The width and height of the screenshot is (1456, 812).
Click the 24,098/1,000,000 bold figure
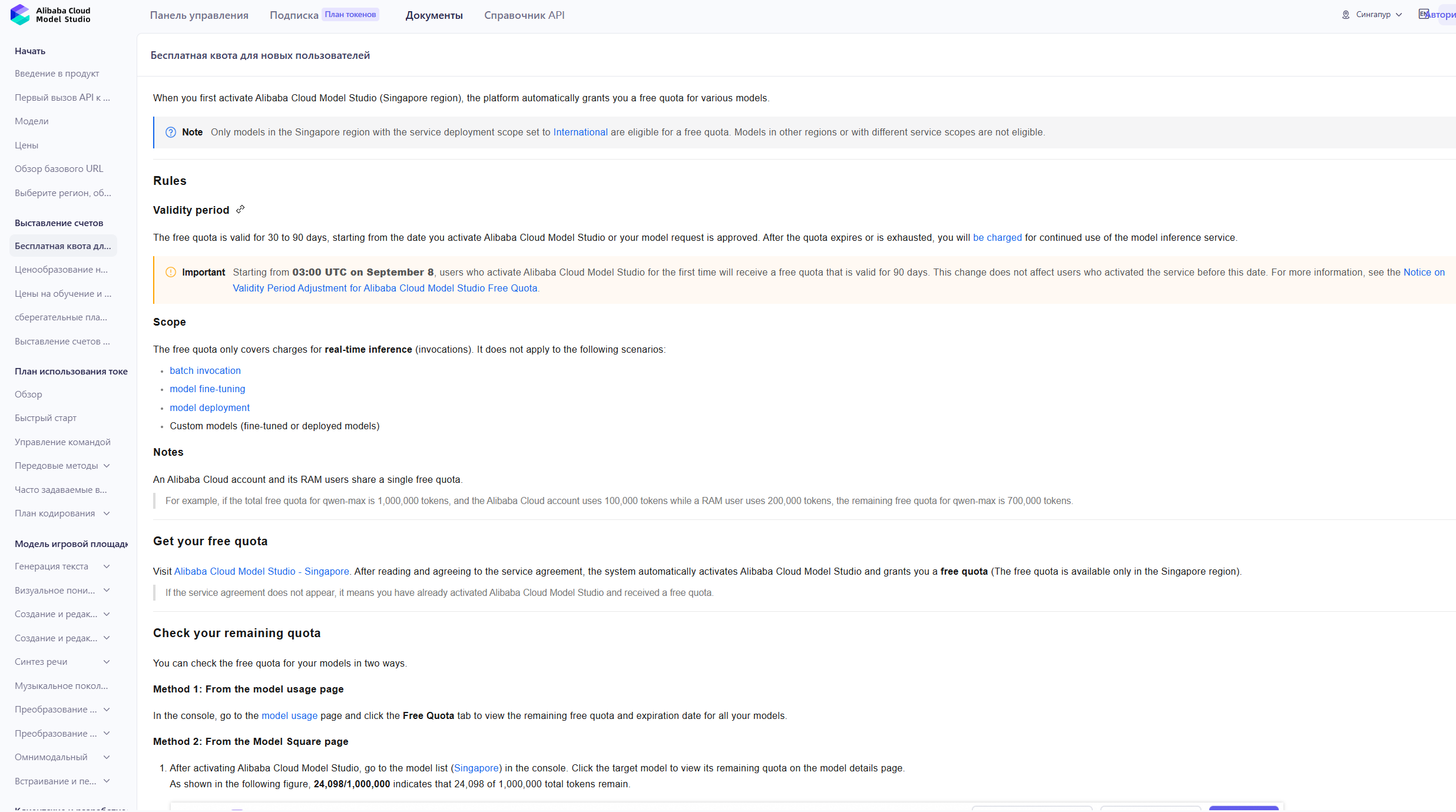pyautogui.click(x=352, y=784)
